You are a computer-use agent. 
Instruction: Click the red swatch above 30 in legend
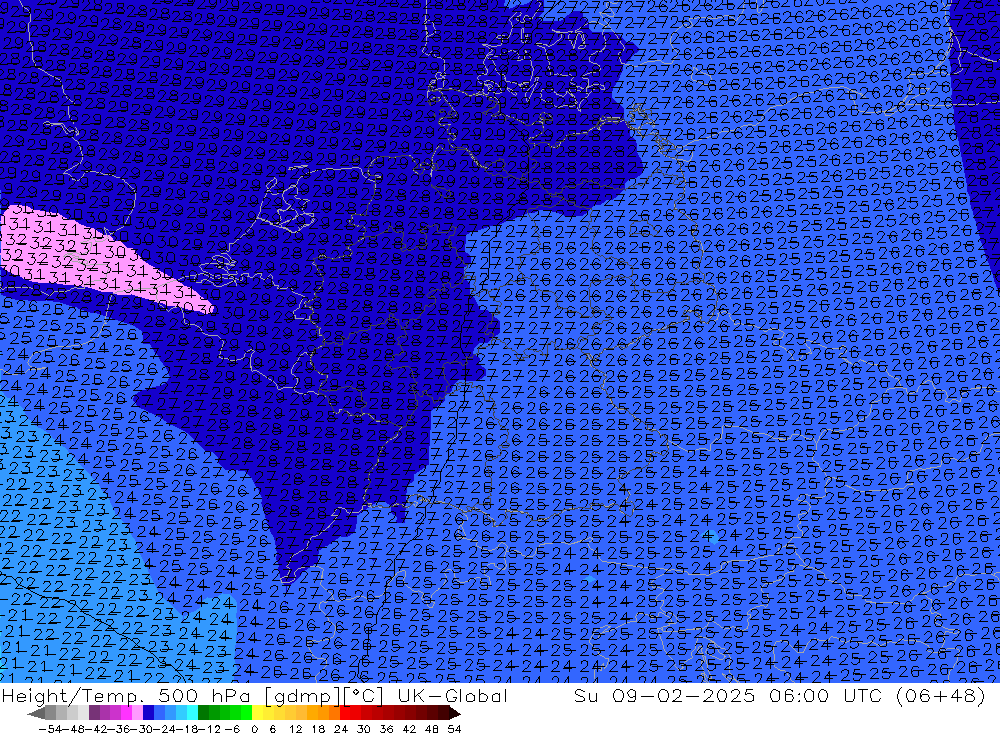368,713
